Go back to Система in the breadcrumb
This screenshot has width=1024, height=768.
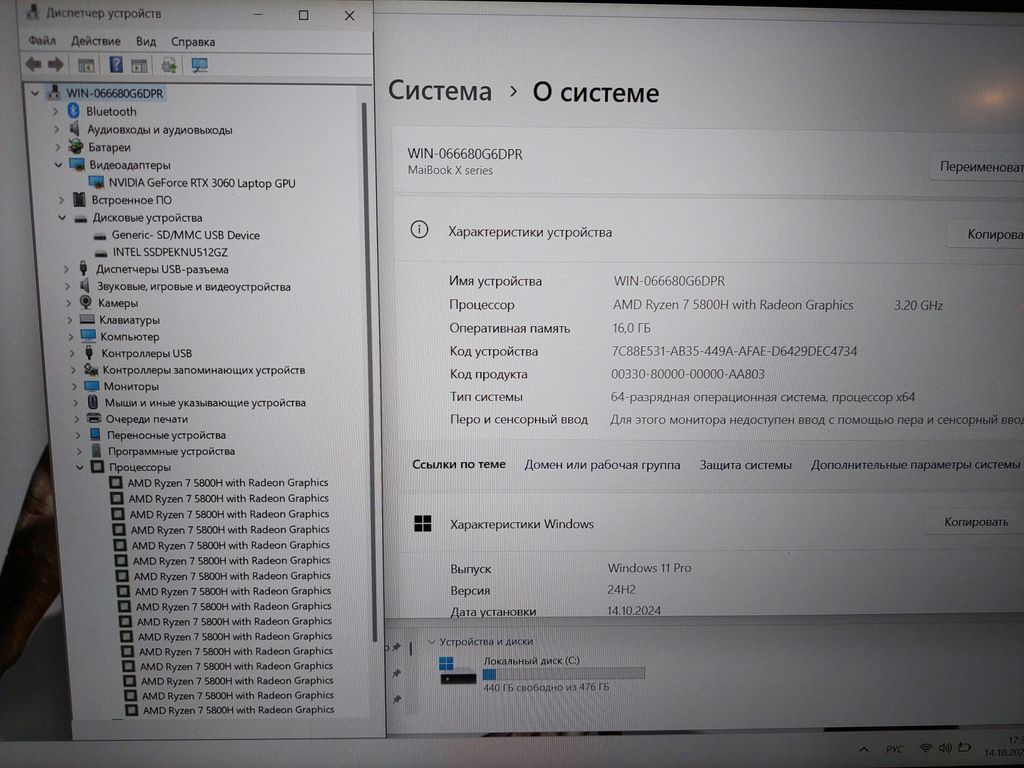coord(440,90)
